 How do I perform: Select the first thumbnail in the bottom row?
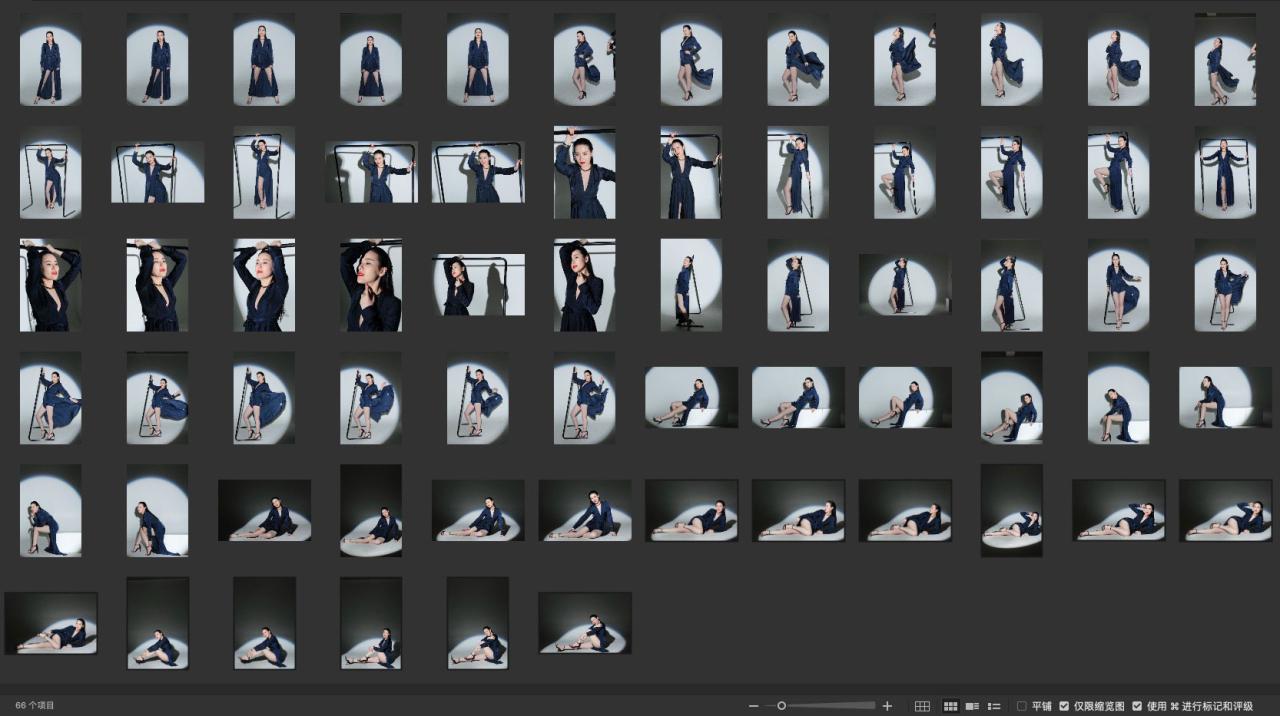[51, 622]
